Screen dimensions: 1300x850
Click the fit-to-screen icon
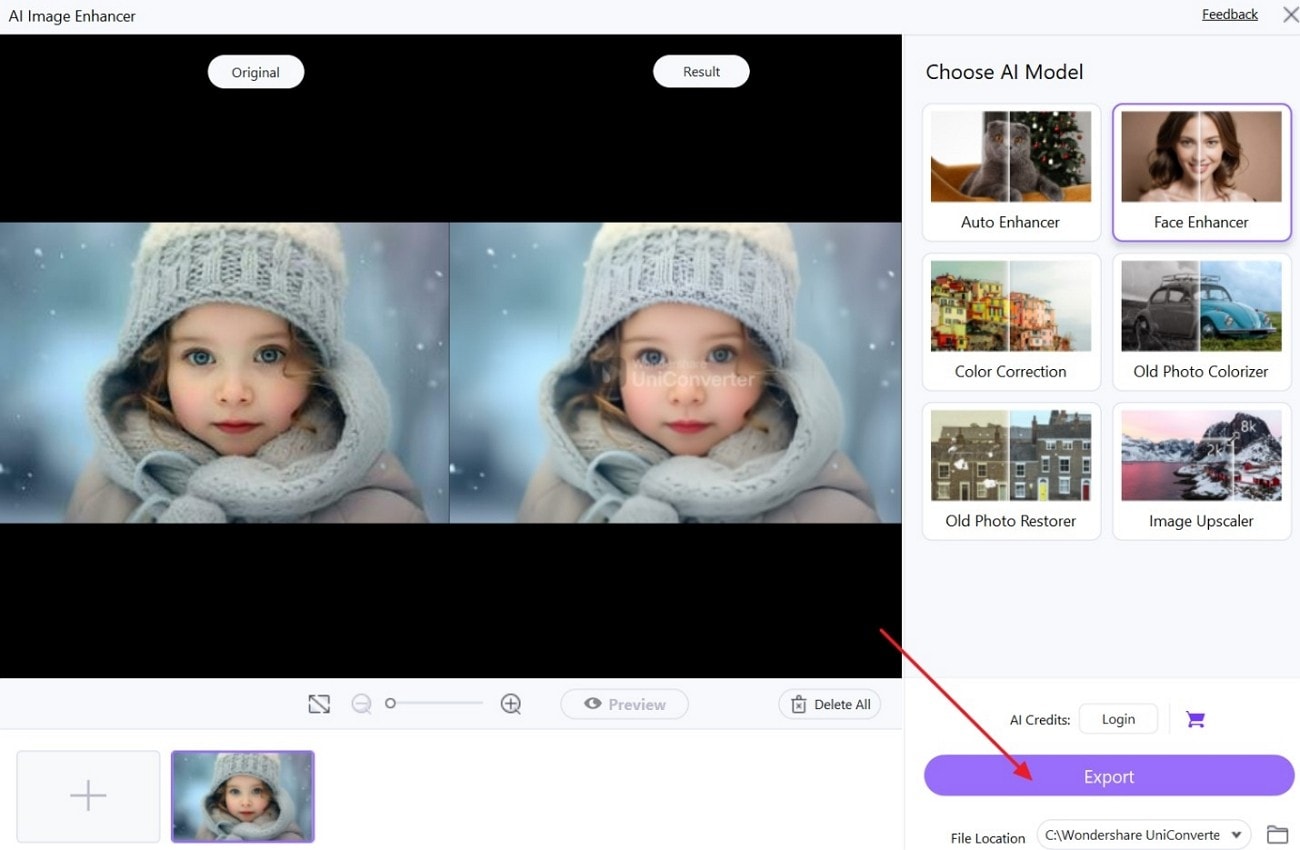(x=319, y=704)
